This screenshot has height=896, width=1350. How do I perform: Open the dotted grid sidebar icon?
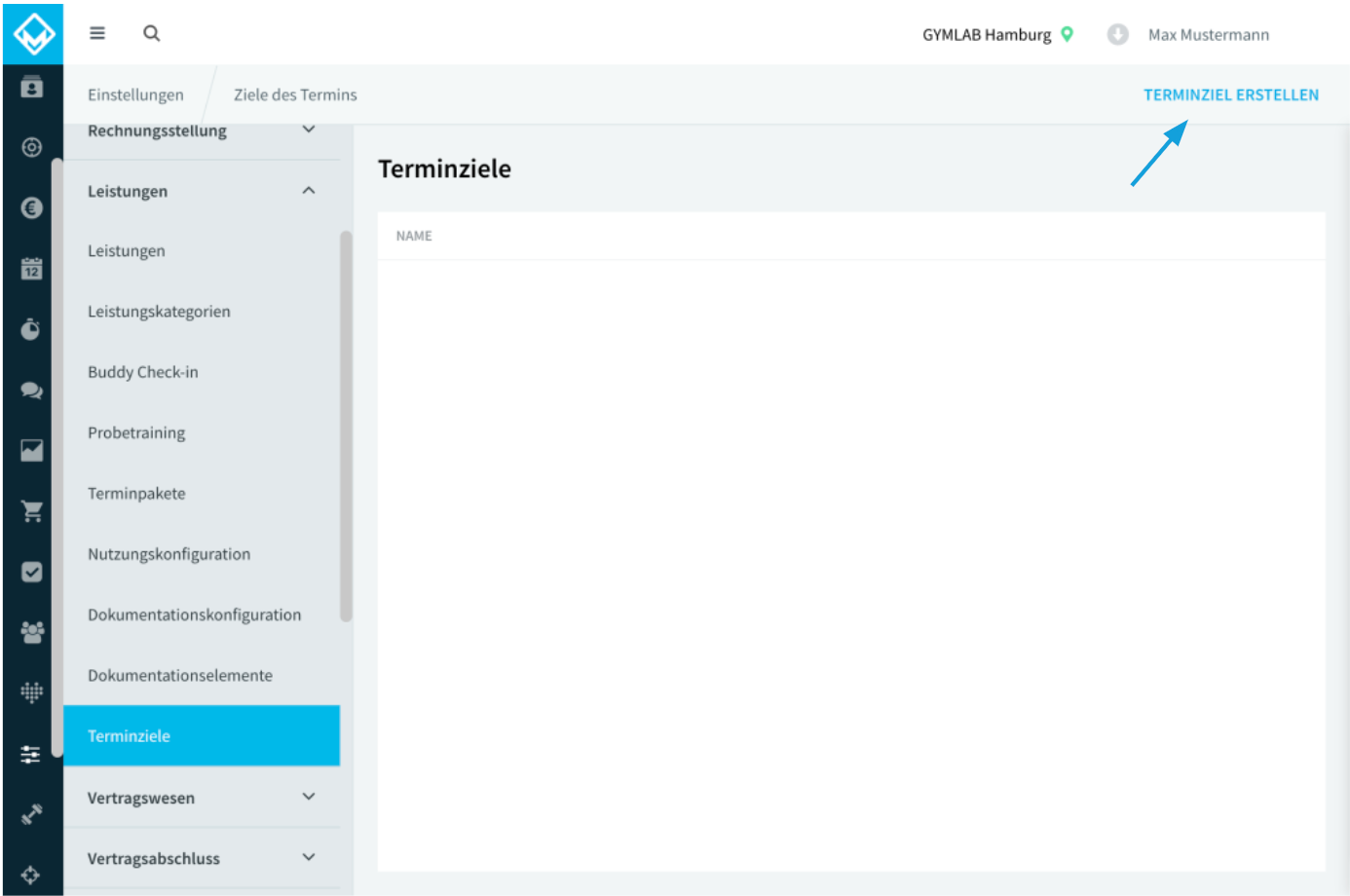(x=32, y=692)
